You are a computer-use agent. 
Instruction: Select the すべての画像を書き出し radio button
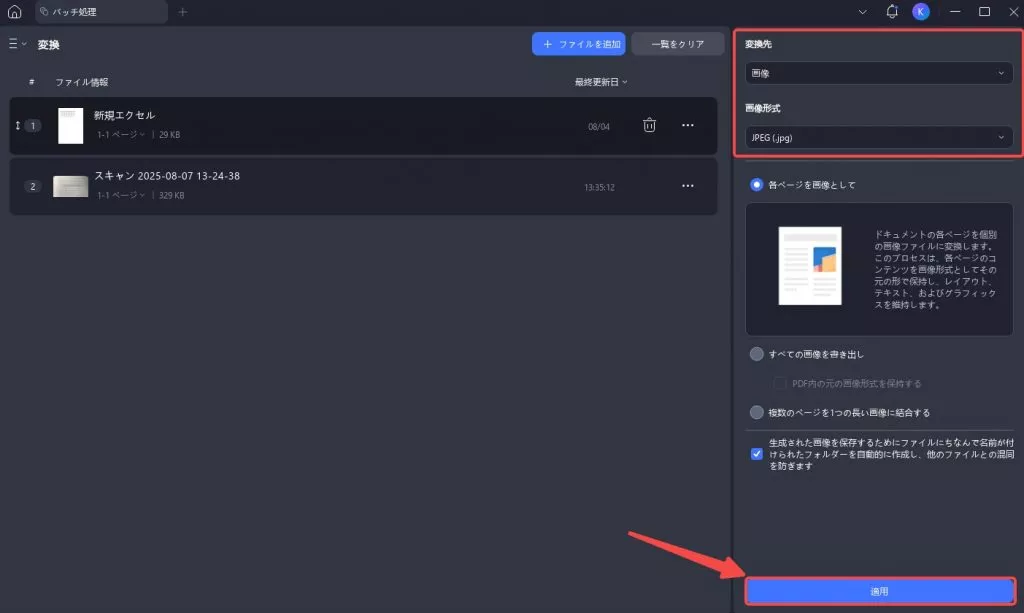tap(756, 354)
